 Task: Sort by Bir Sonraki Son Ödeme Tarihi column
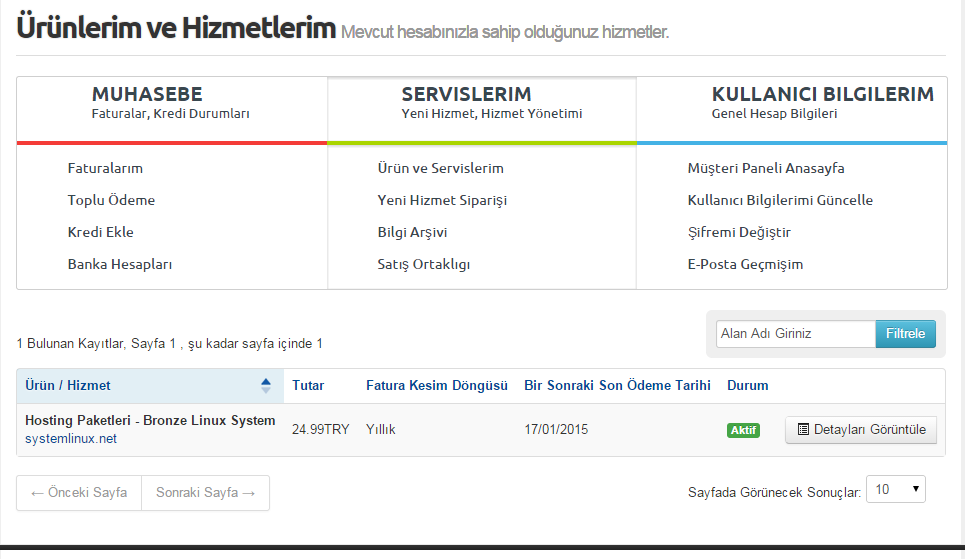pos(617,385)
